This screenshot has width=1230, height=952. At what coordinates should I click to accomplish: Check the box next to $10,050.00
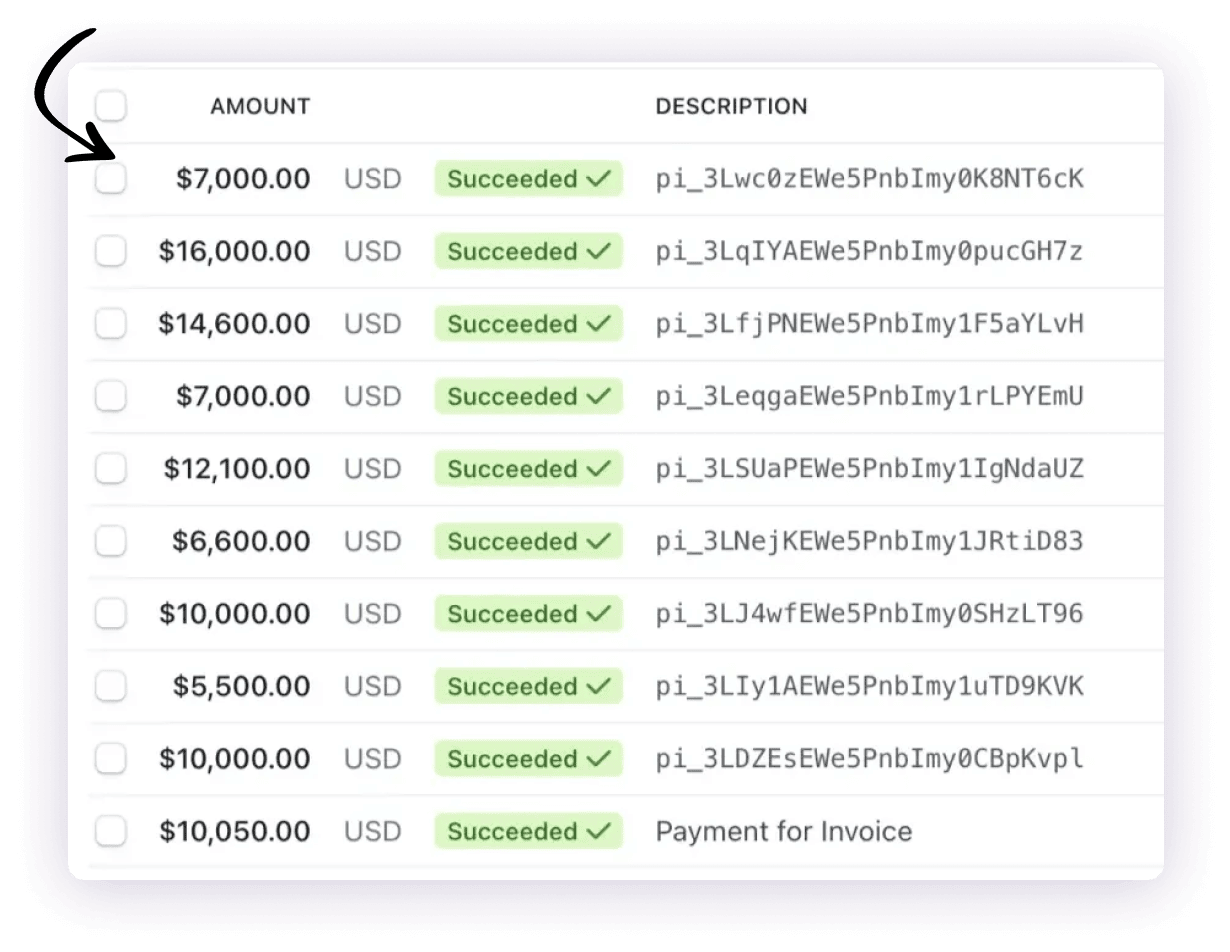[111, 832]
